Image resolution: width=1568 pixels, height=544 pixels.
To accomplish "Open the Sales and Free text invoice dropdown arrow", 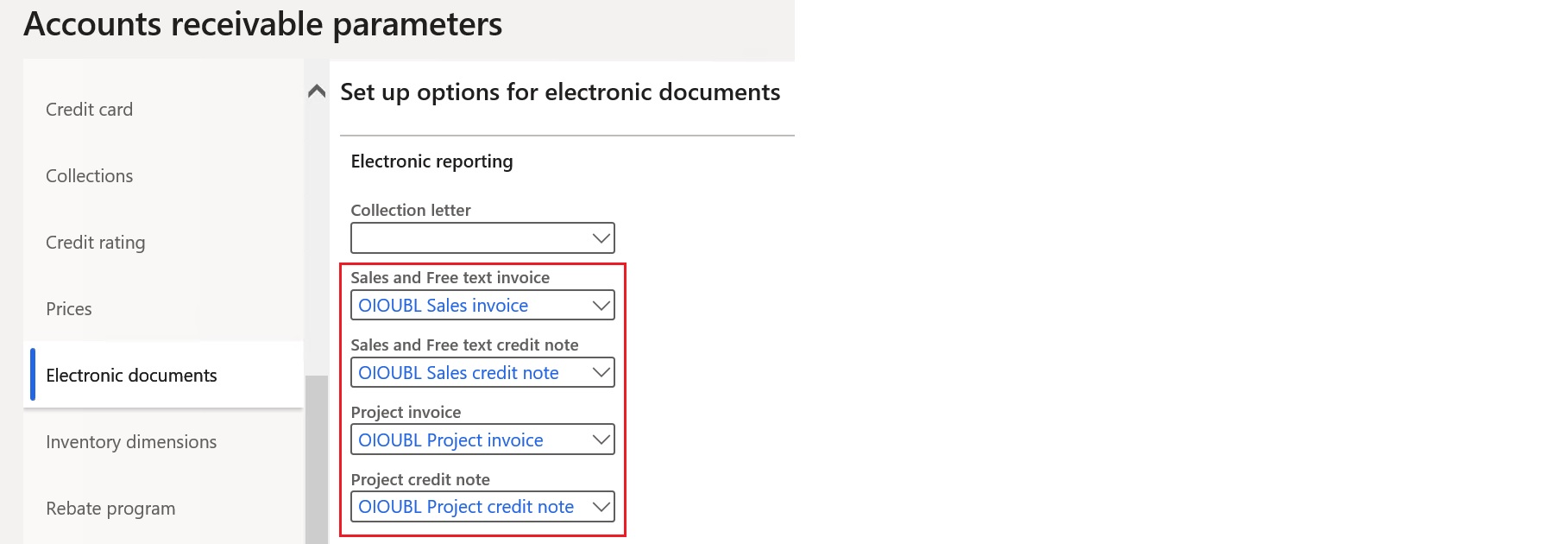I will click(x=601, y=306).
